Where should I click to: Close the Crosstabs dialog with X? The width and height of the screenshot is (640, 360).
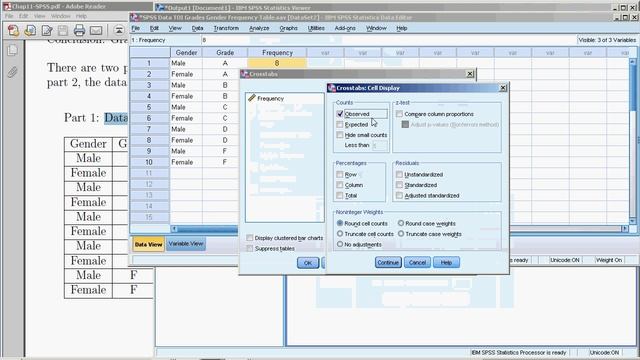tap(470, 74)
